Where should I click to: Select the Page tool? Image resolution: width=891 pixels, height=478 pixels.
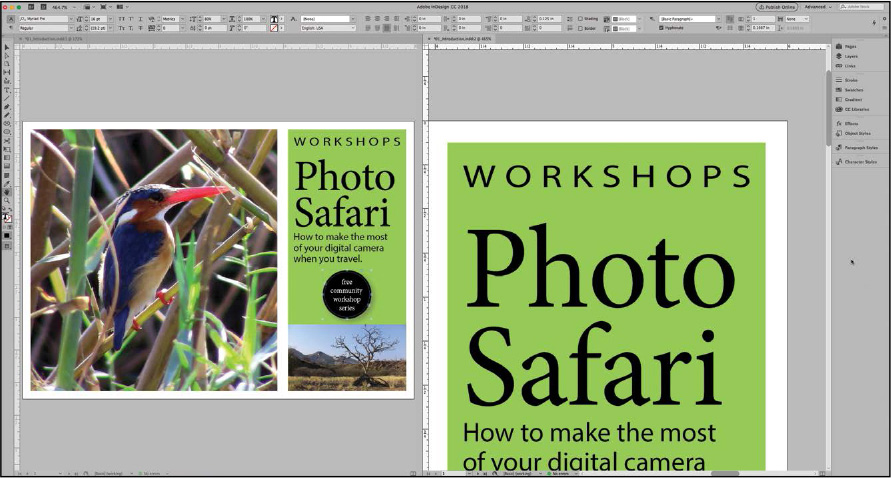coord(7,64)
